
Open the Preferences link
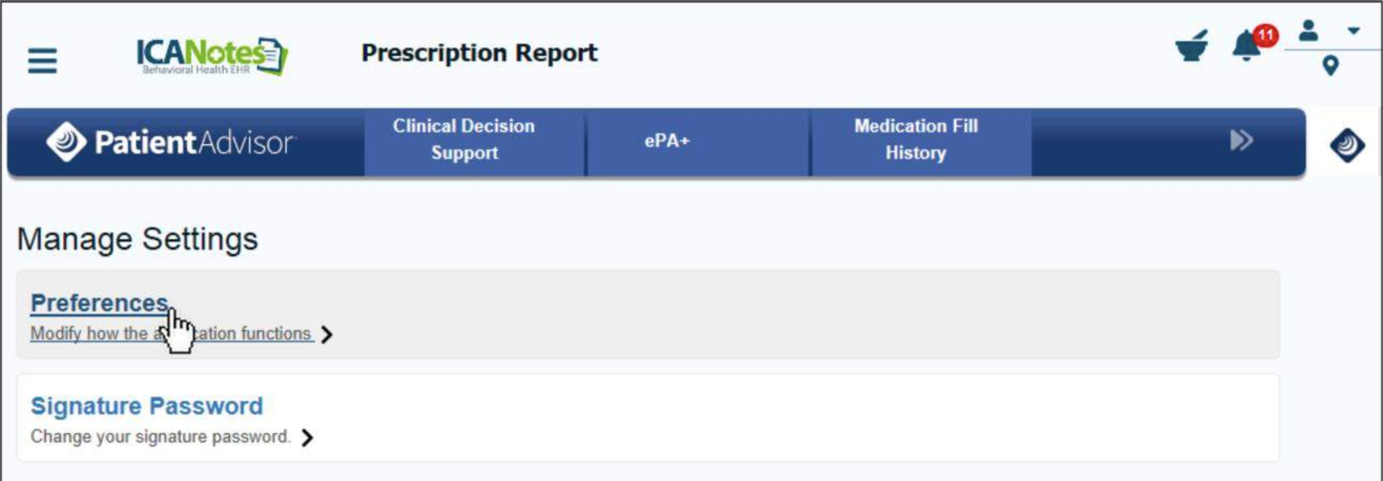99,303
